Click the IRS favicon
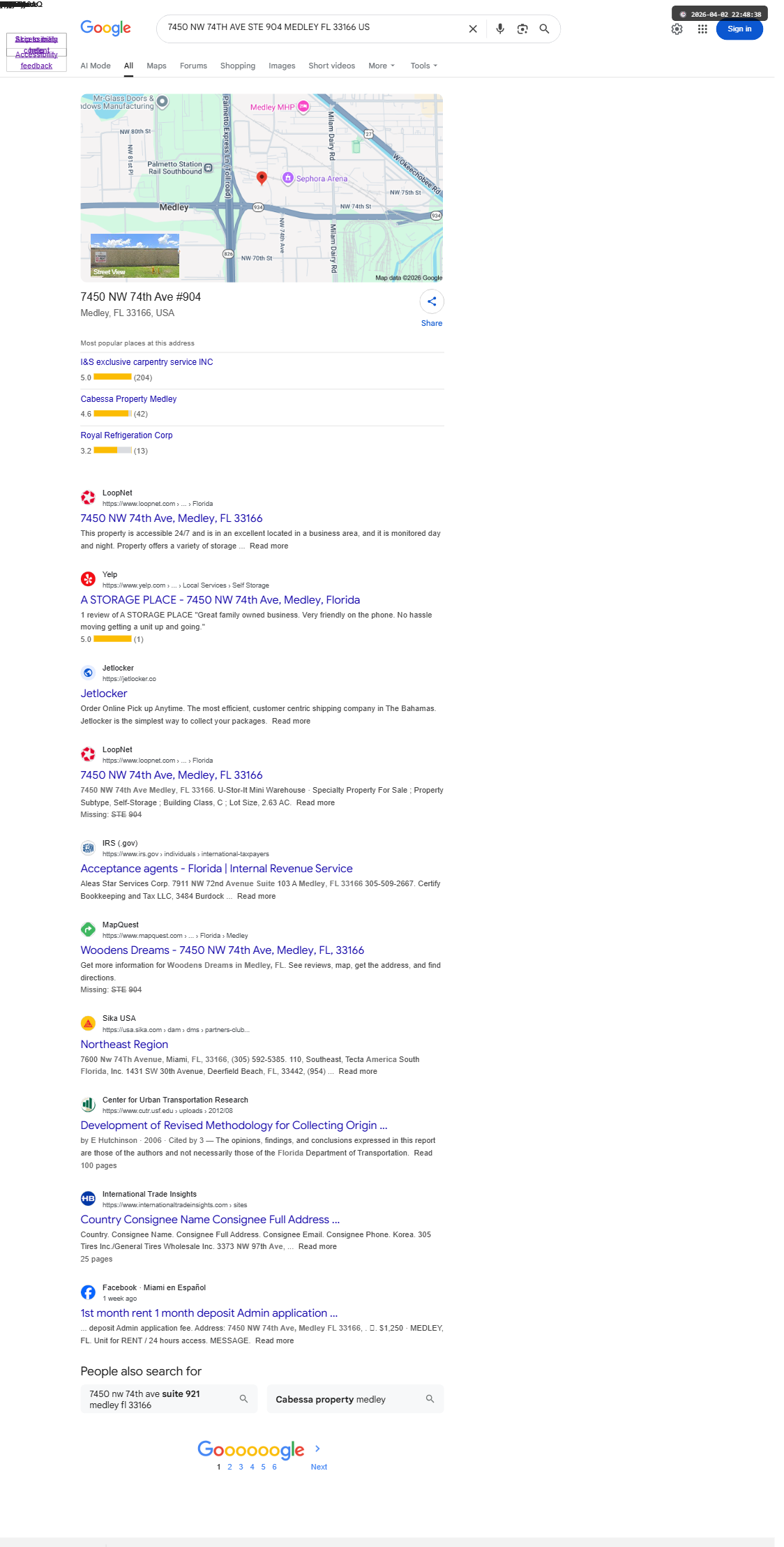The image size is (784, 1547). coord(88,848)
